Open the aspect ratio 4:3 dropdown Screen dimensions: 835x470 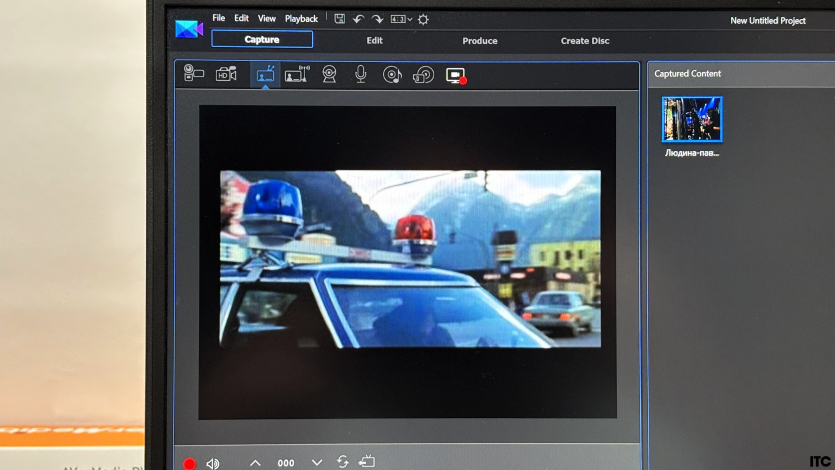tap(401, 19)
